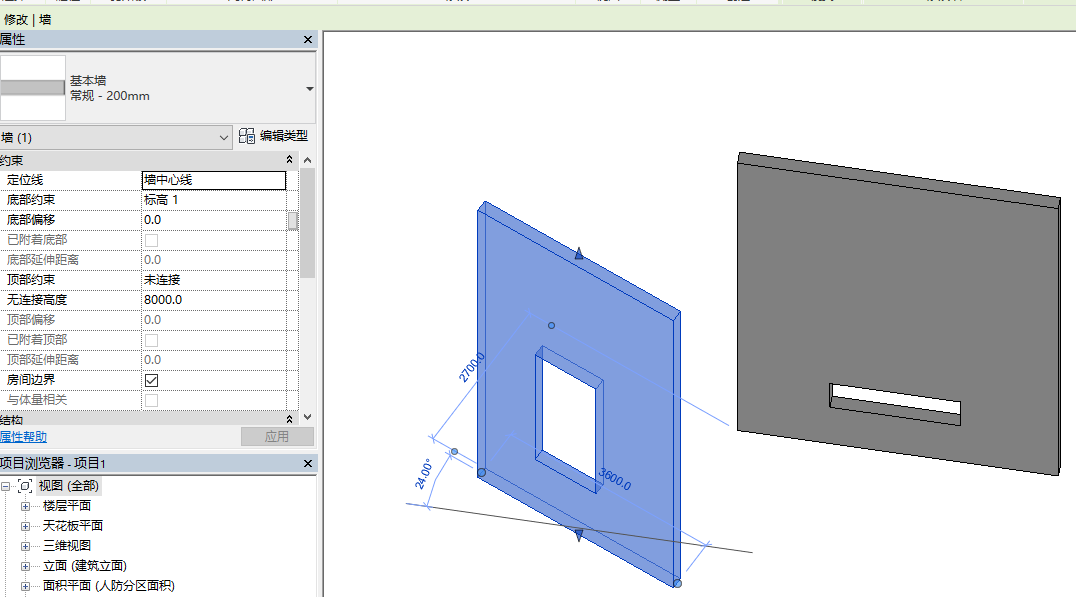Viewport: 1076px width, 597px height.
Task: Expand the 立面 (建筑立面) tree node
Action: tap(25, 566)
